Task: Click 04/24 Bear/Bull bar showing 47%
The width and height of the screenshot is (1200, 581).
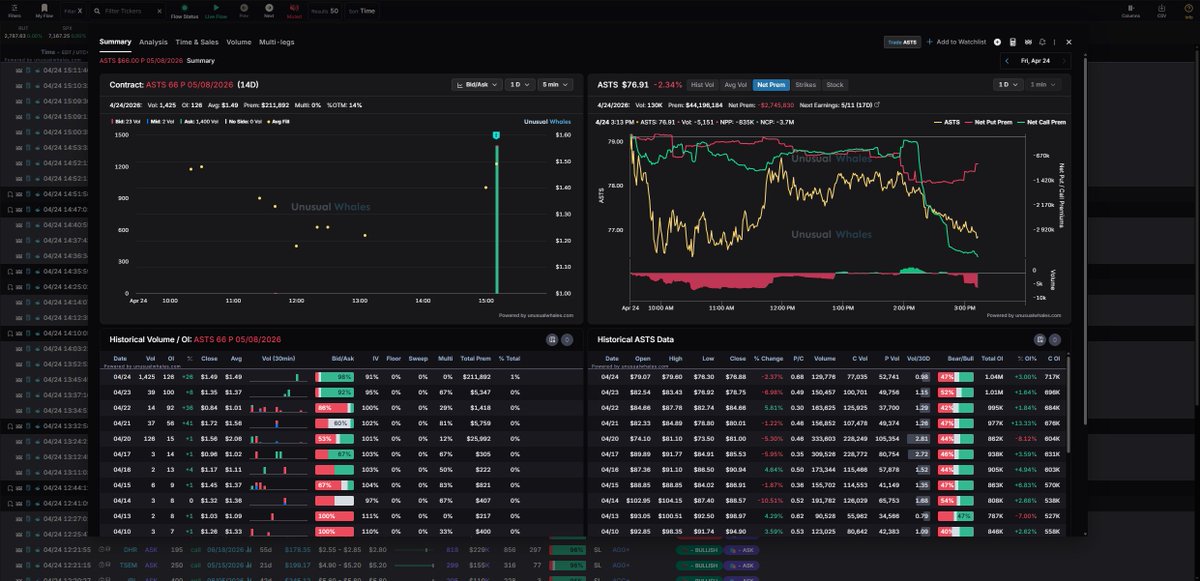Action: [956, 376]
